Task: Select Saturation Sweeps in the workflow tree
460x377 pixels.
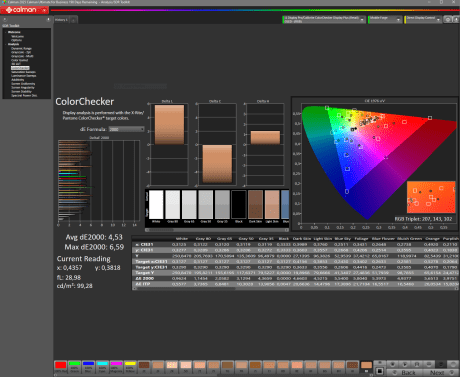Action: 23,72
